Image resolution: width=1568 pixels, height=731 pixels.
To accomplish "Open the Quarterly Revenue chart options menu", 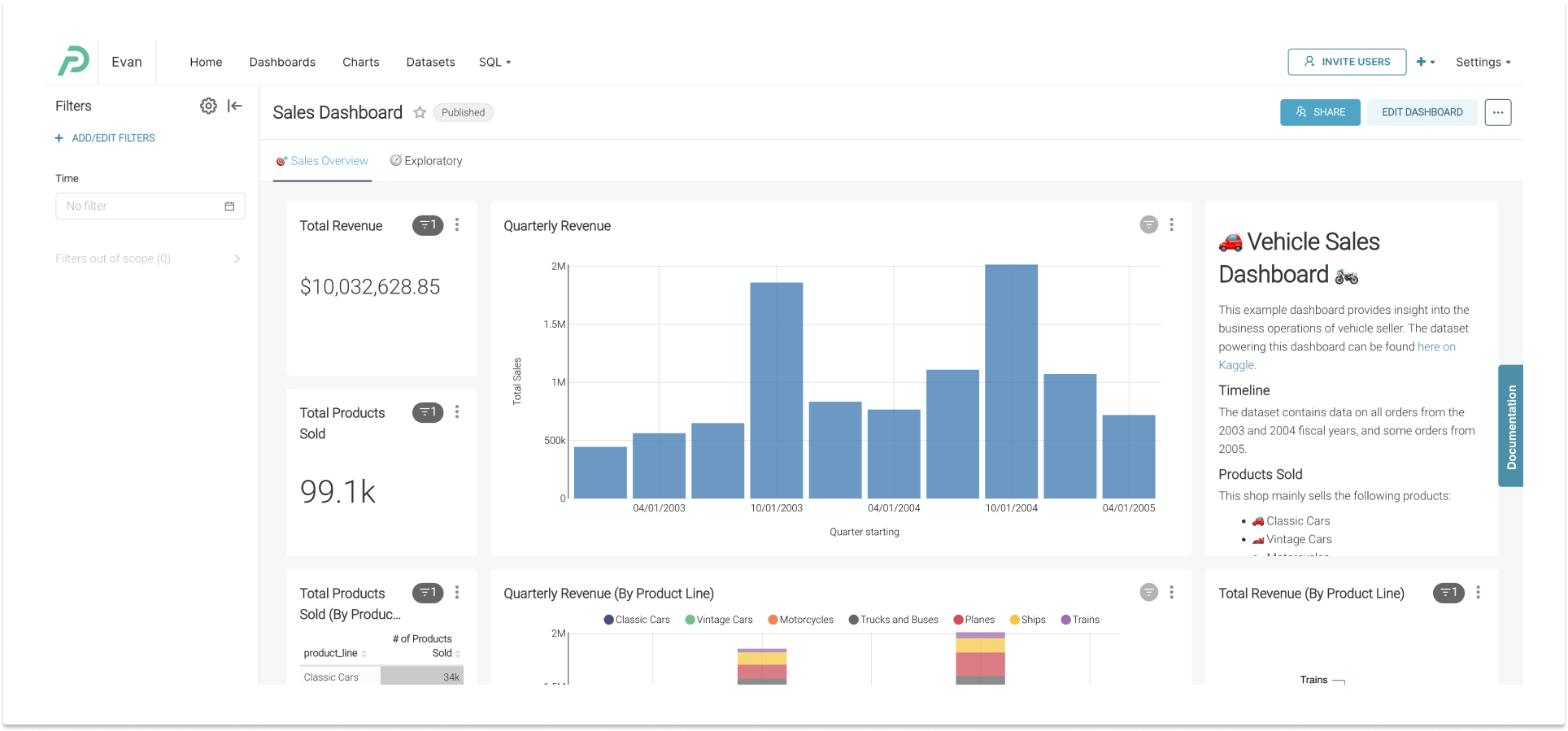I will click(1171, 225).
